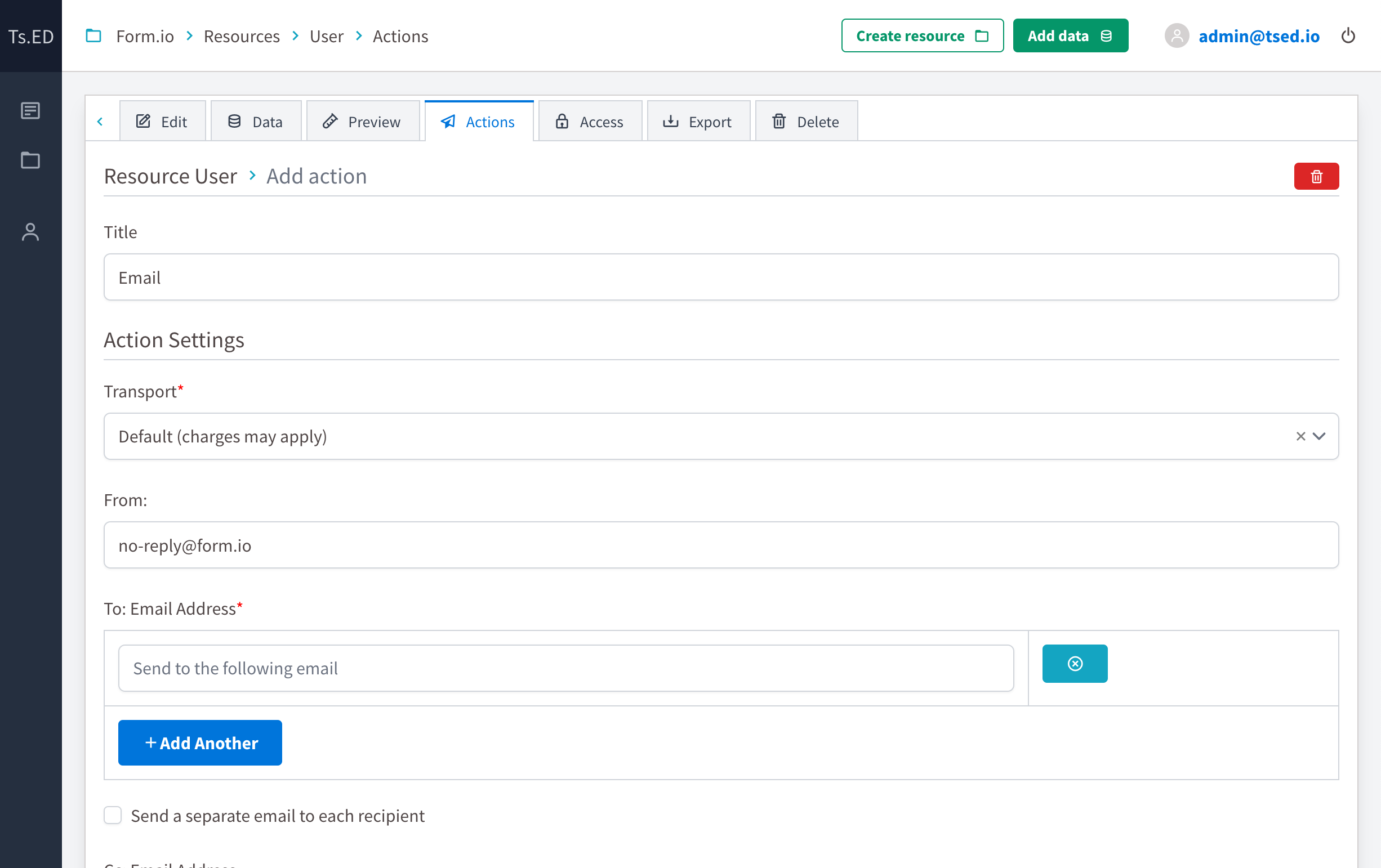
Task: Remove the email recipient with teal X button
Action: click(1075, 663)
